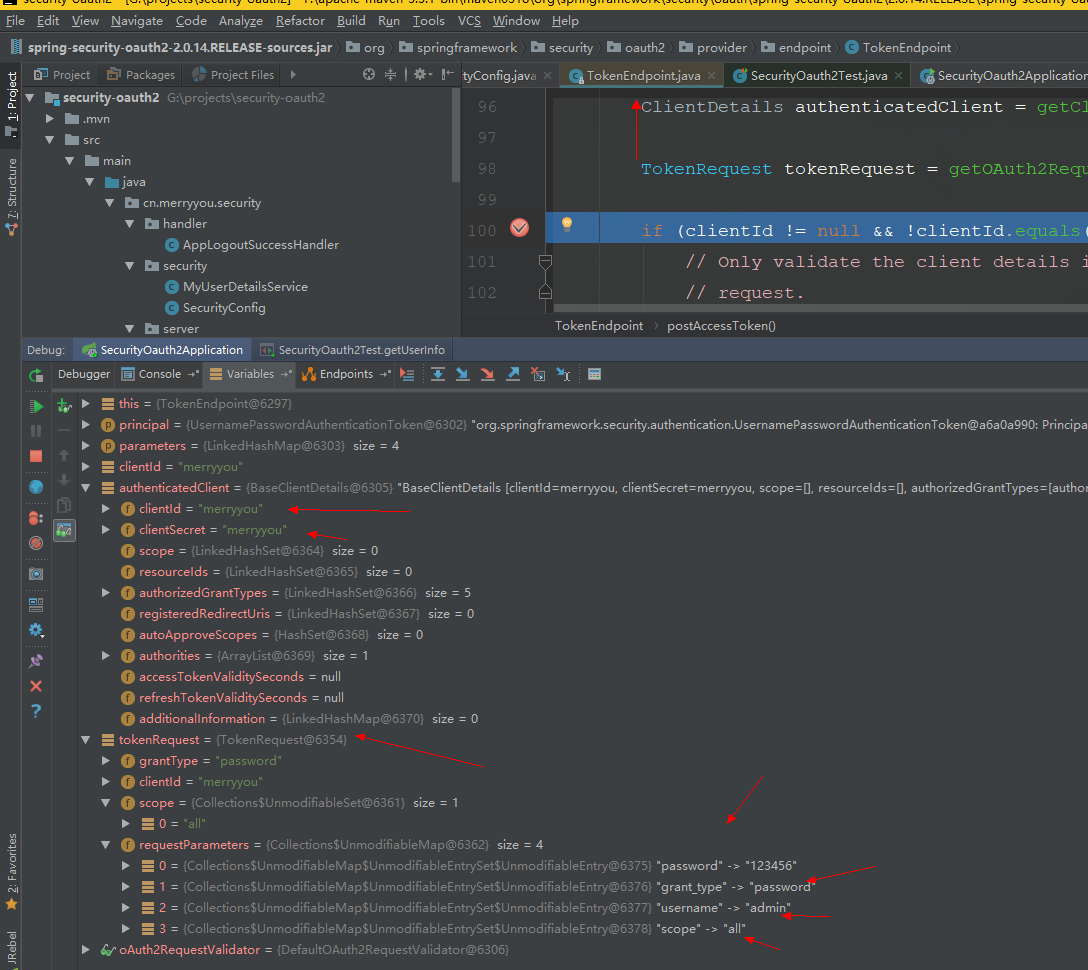Select the Step Over icon
Image resolution: width=1088 pixels, height=970 pixels.
point(438,373)
